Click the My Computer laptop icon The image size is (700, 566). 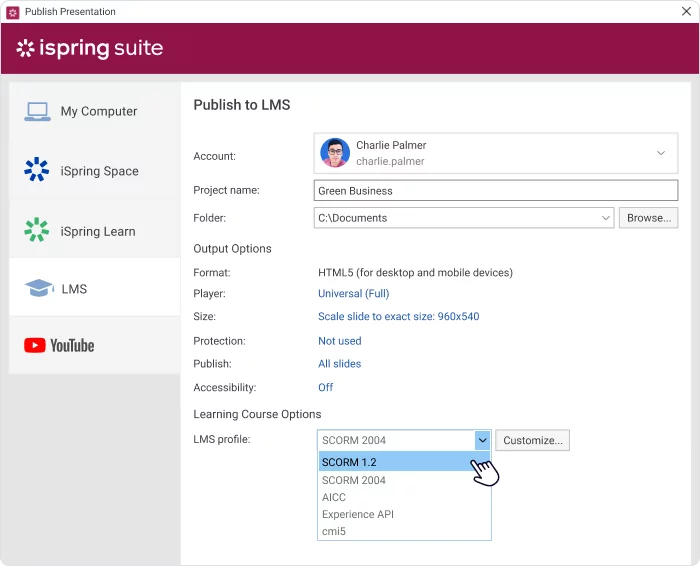[x=37, y=112]
